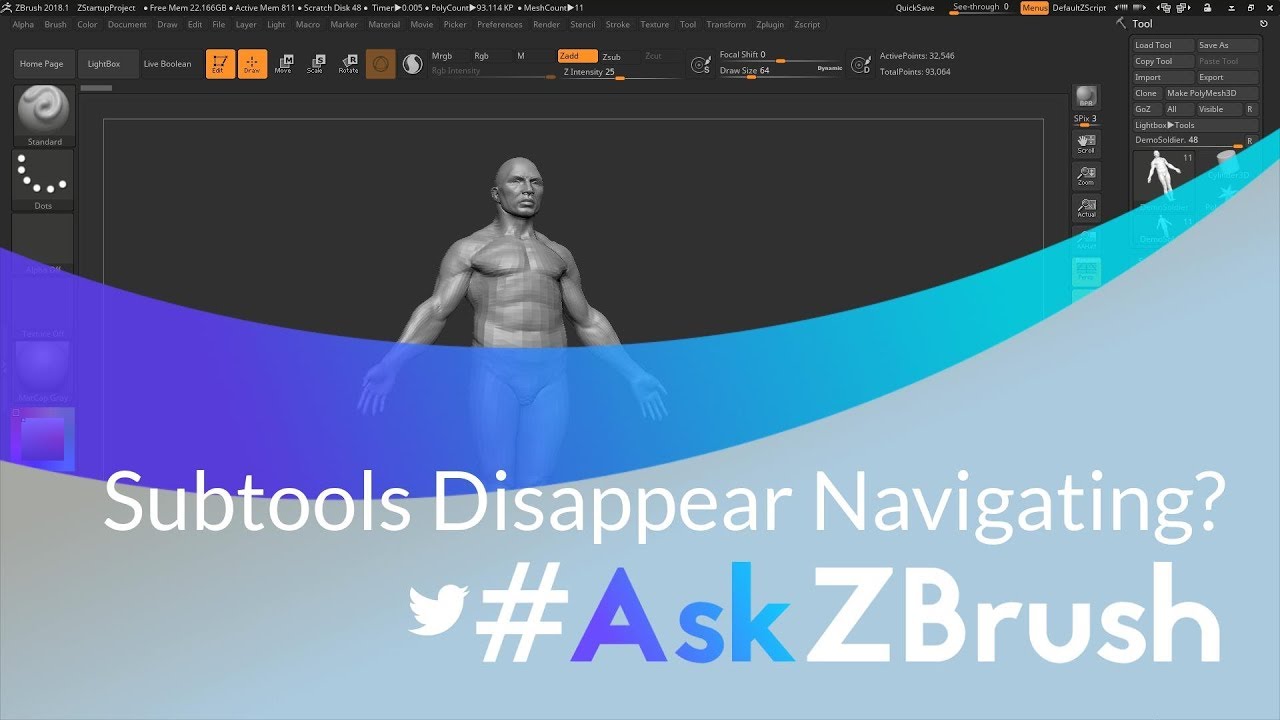
Task: Click the Actual size icon
Action: pos(1086,208)
